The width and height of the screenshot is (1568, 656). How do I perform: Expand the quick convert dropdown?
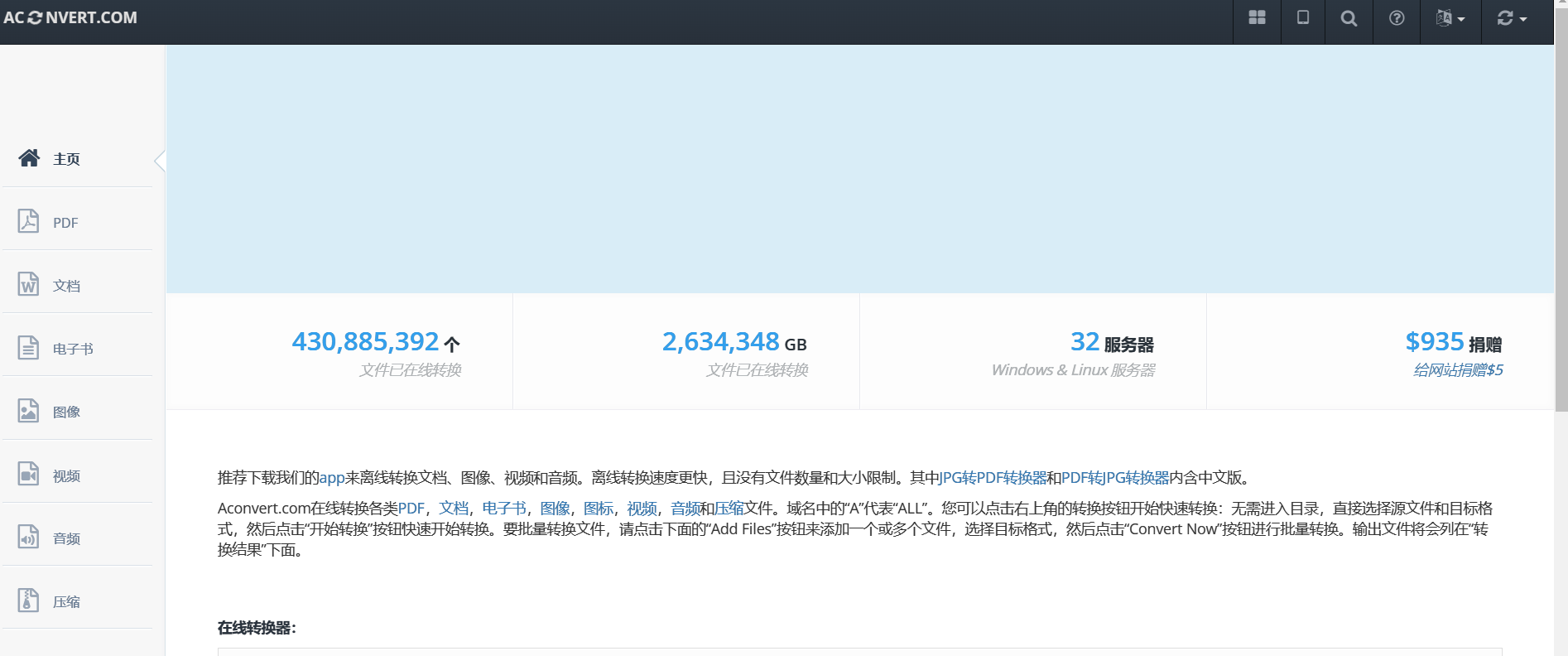coord(1512,18)
